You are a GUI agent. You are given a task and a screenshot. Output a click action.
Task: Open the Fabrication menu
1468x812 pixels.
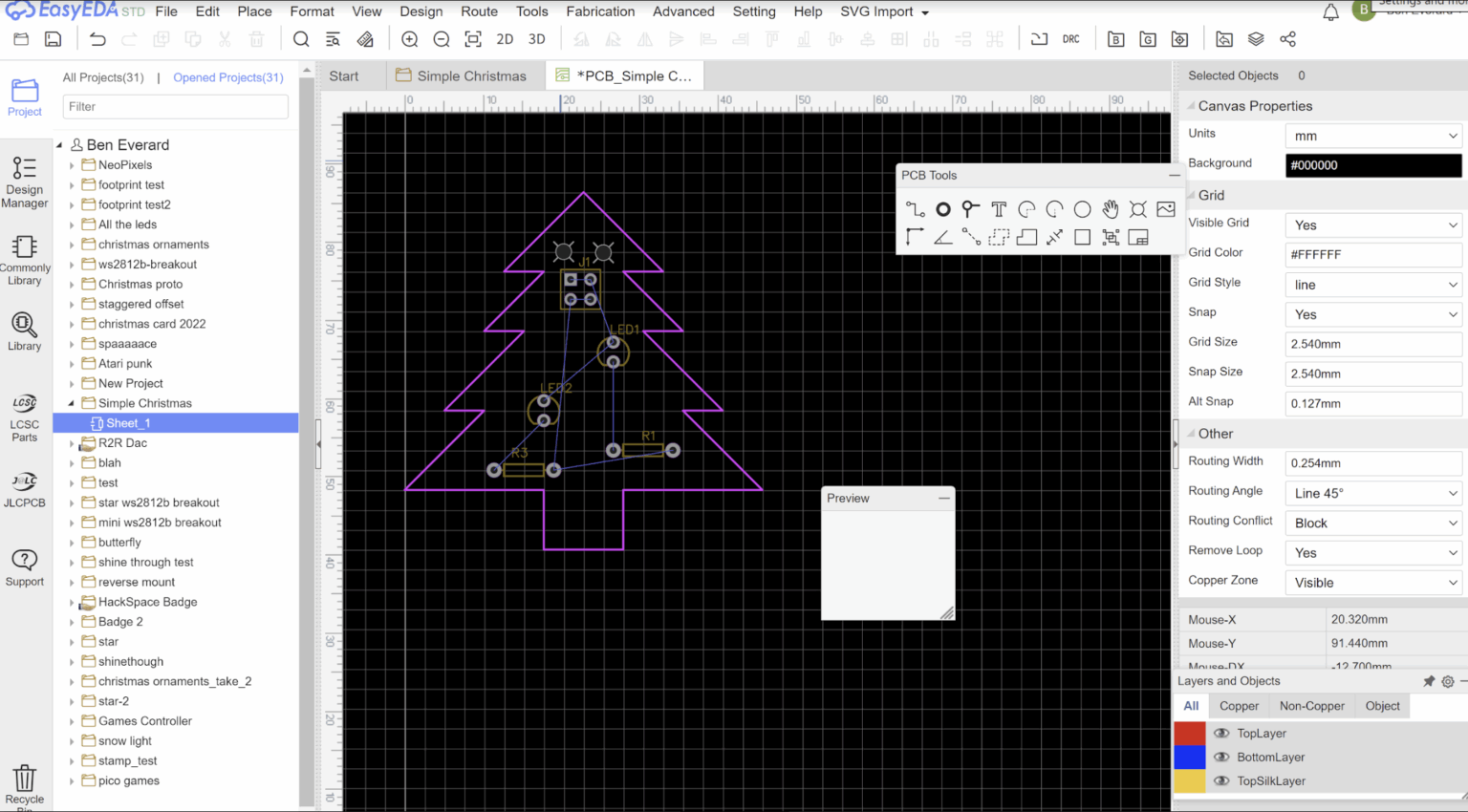[600, 11]
